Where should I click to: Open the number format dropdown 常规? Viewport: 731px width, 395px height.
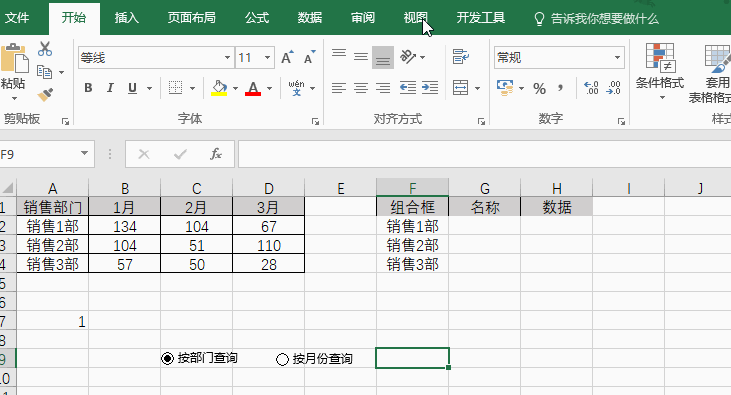click(x=617, y=58)
